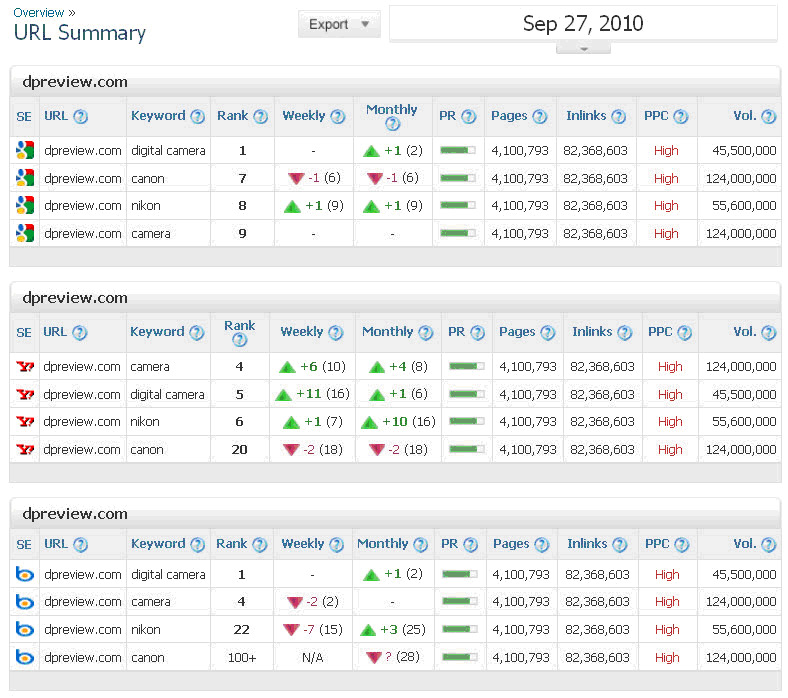Click the SE column header in Yahoo table
This screenshot has height=698, width=788.
point(24,332)
